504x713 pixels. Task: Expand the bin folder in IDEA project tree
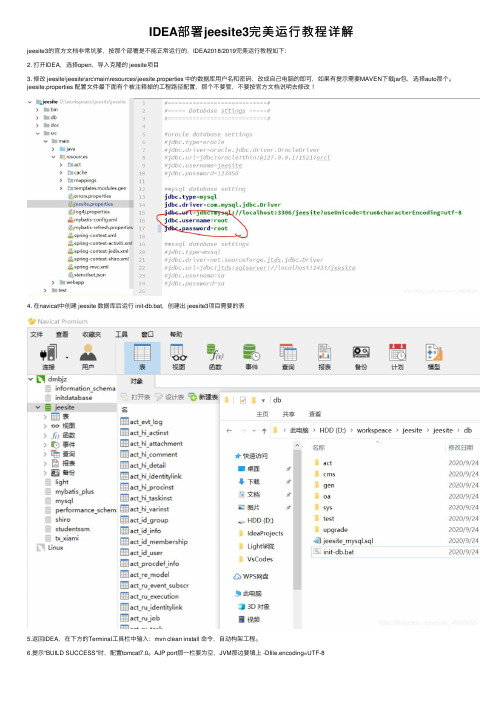37,110
